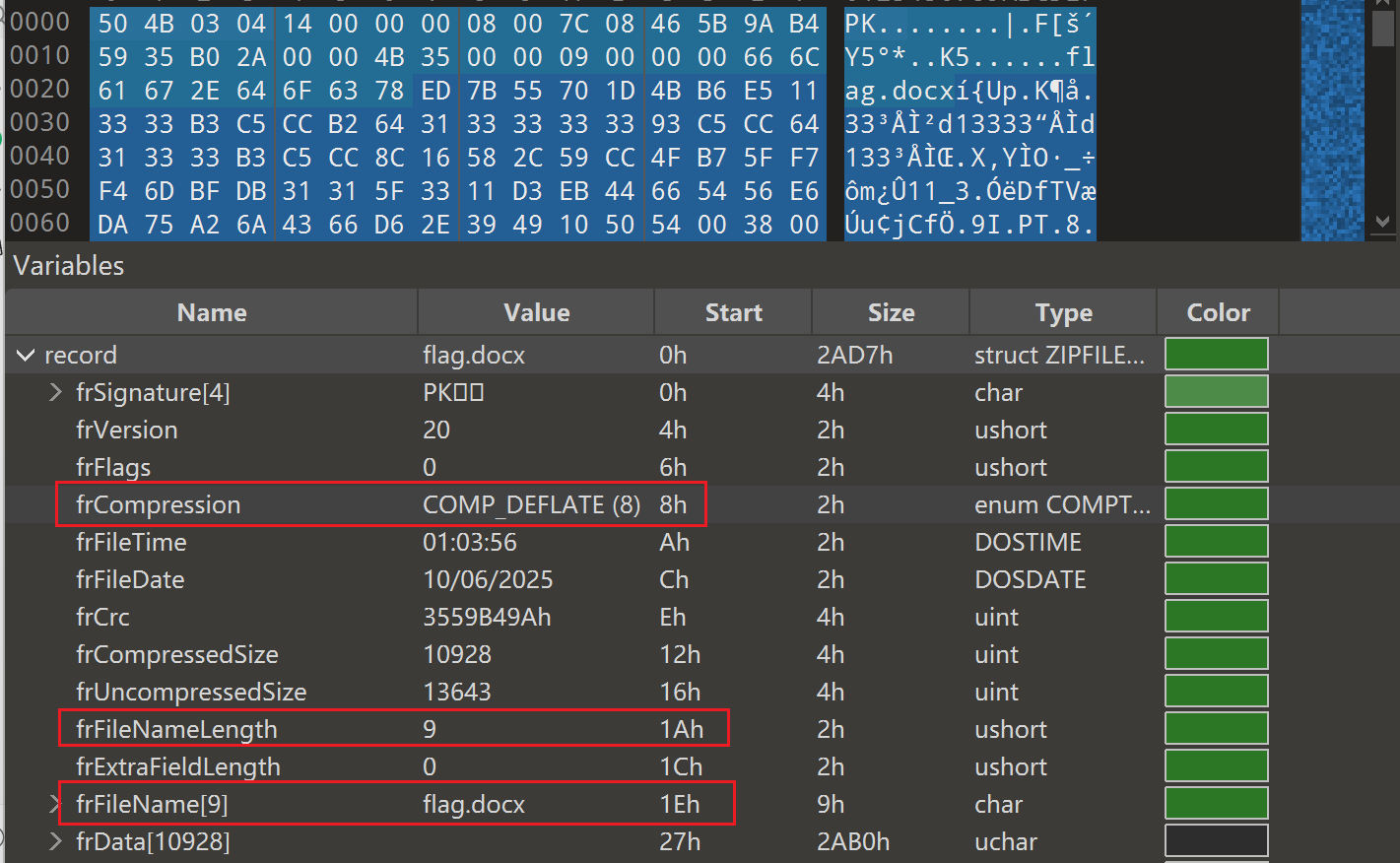Image resolution: width=1400 pixels, height=863 pixels.
Task: Click the hex view scroll-down arrow
Action: (1382, 223)
